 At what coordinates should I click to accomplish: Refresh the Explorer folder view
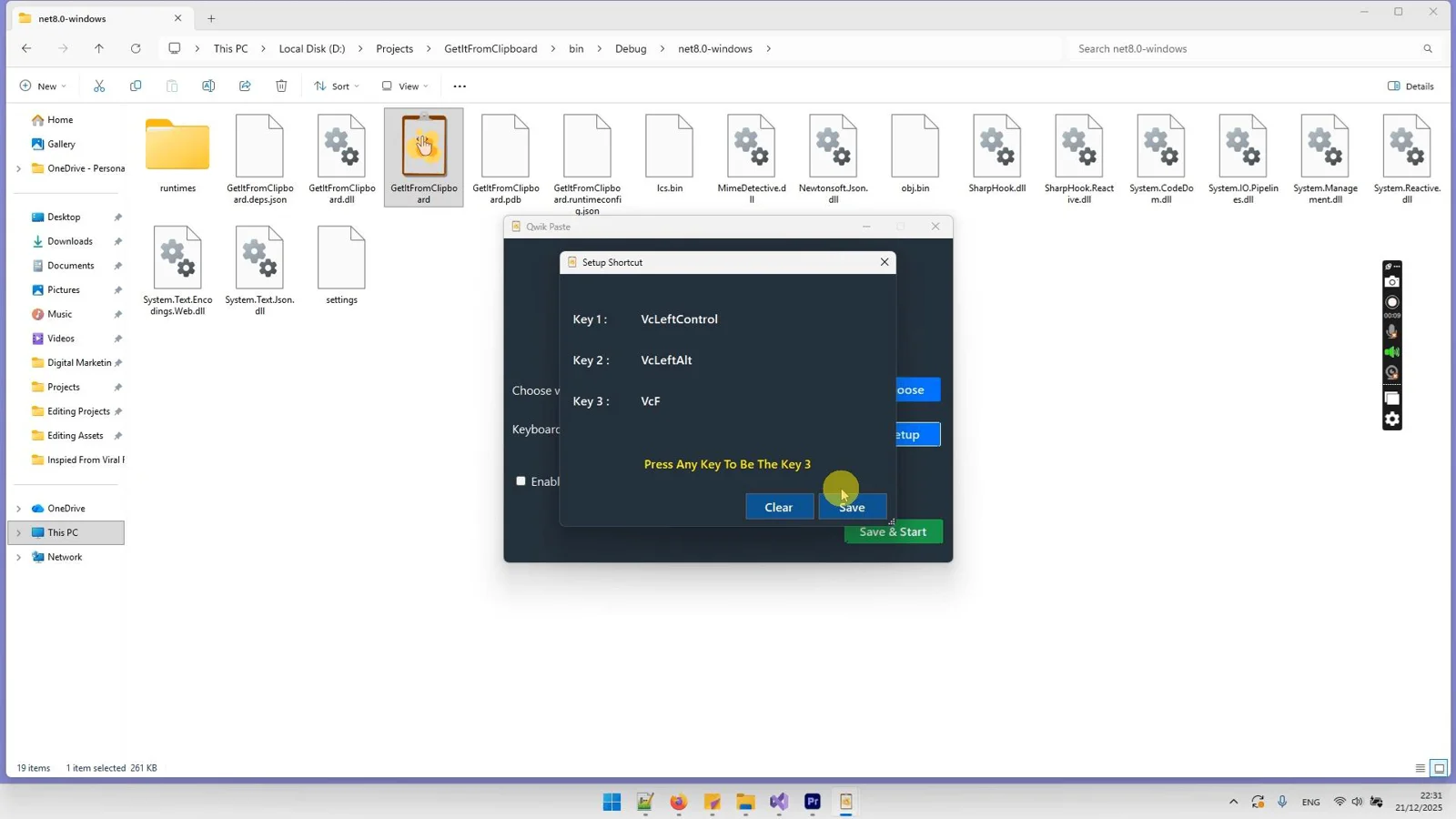click(136, 48)
